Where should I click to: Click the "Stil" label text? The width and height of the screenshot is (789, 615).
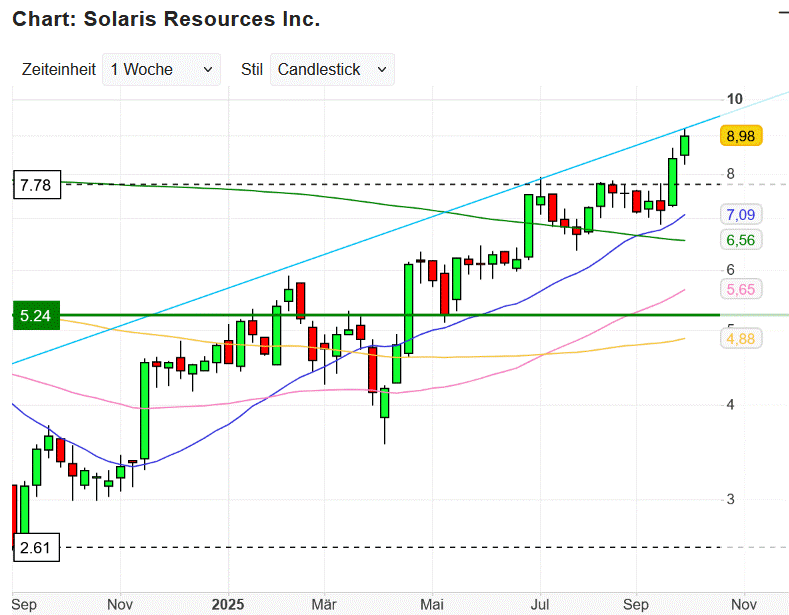coord(252,69)
